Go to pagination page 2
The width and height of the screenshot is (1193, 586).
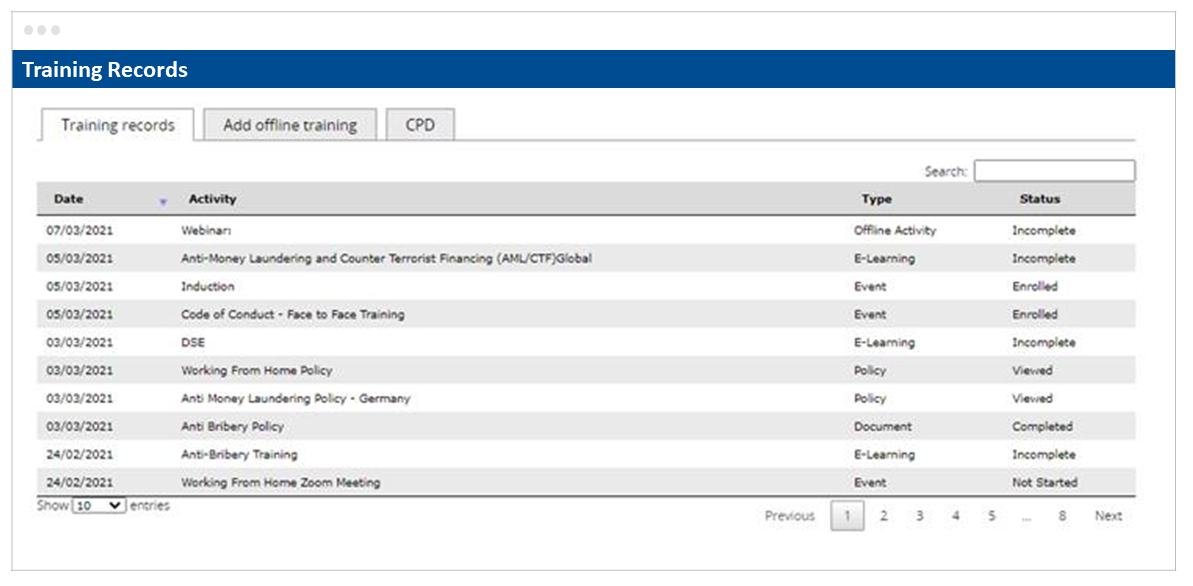pos(884,516)
